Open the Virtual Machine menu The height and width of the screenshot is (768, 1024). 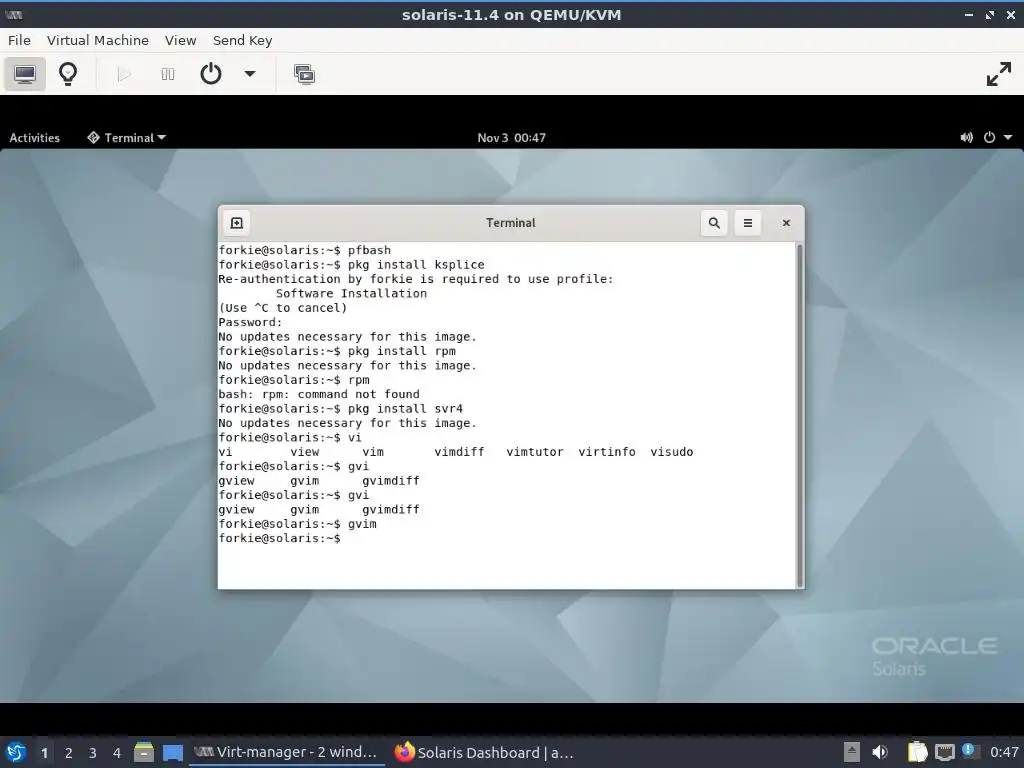pos(97,40)
